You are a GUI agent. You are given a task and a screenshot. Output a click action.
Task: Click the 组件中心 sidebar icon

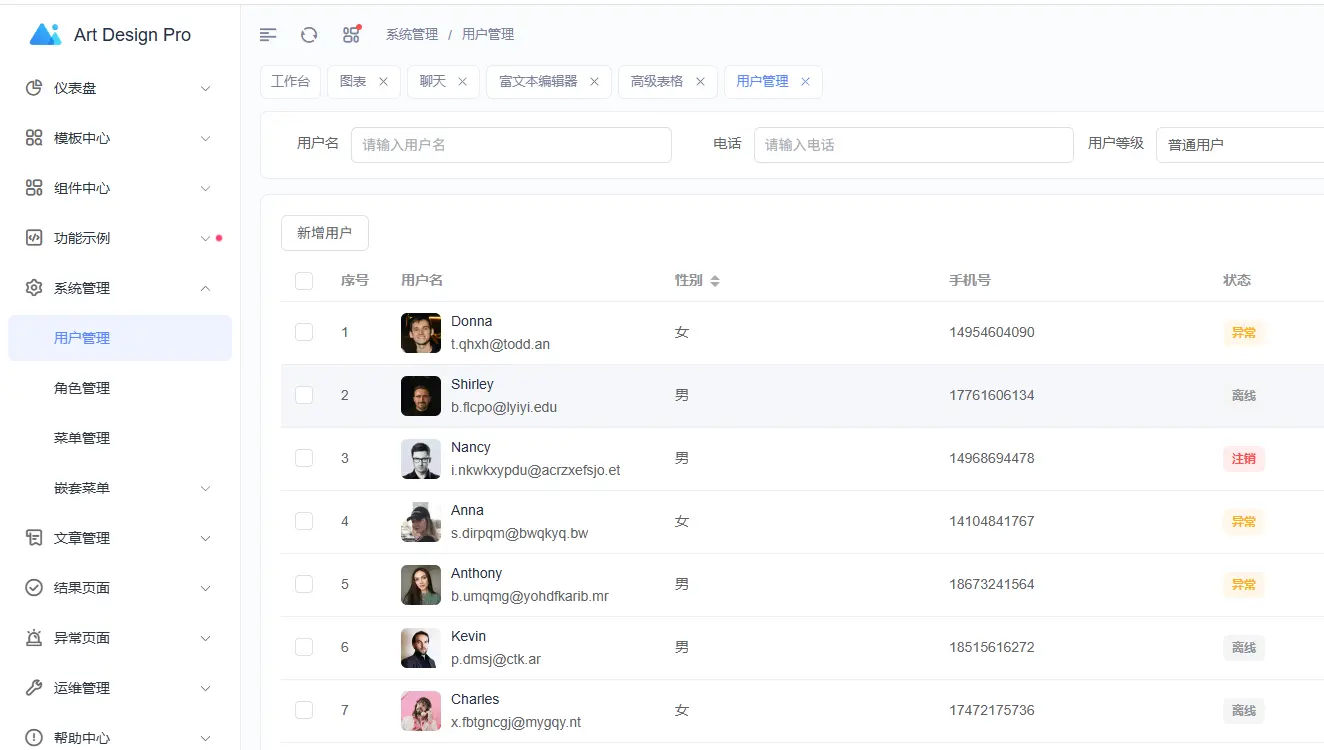point(34,188)
